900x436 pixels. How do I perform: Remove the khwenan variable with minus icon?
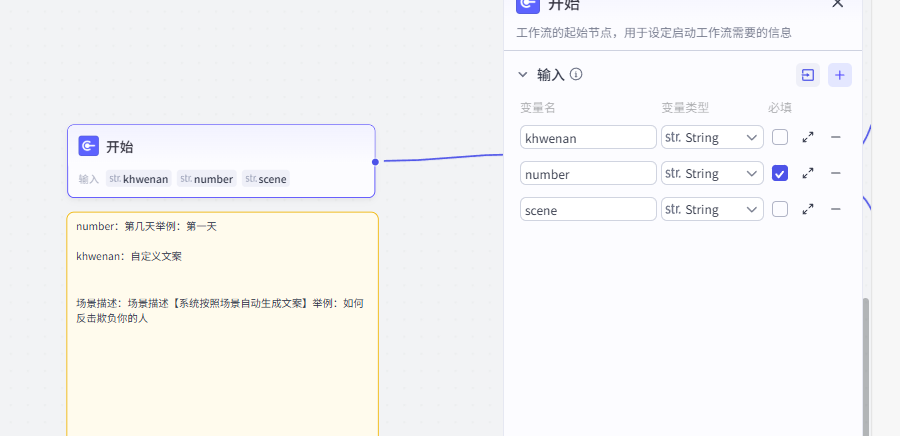click(x=836, y=137)
